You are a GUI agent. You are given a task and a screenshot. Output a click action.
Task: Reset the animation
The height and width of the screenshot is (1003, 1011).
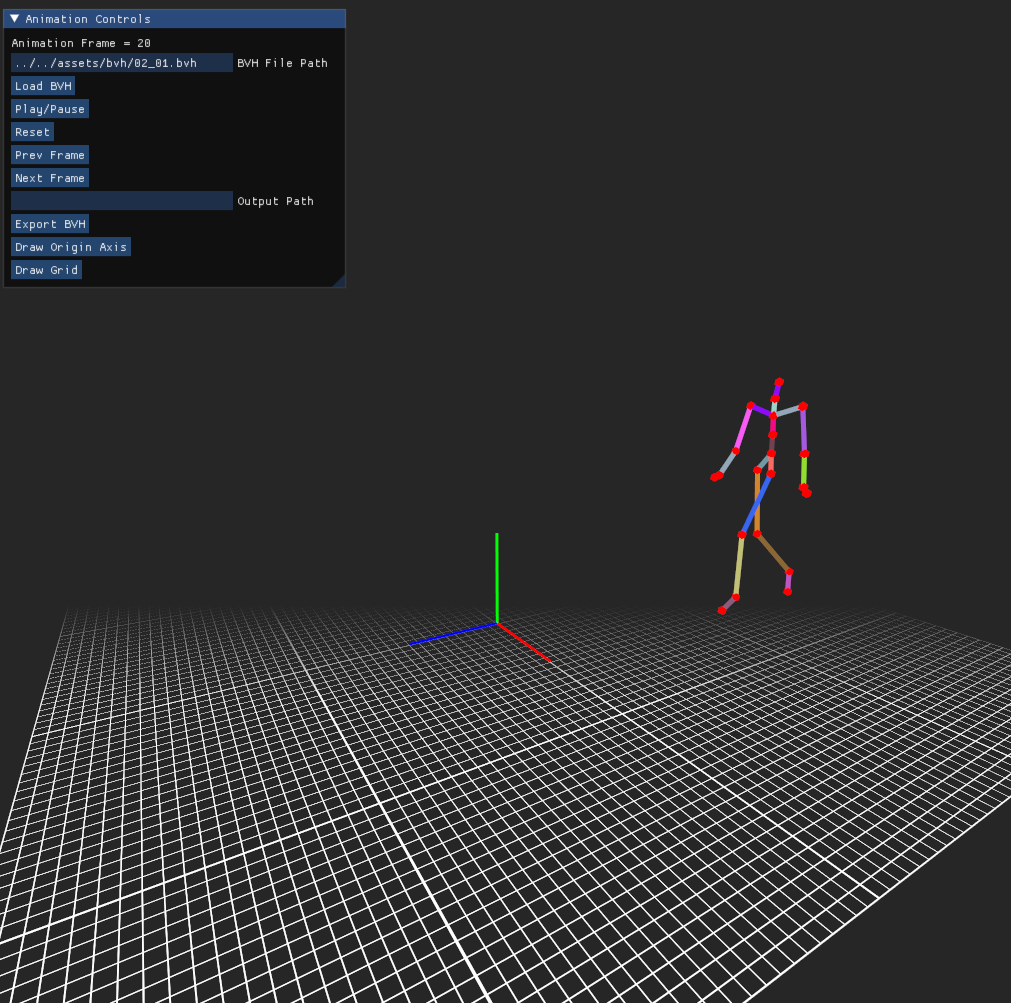click(32, 132)
